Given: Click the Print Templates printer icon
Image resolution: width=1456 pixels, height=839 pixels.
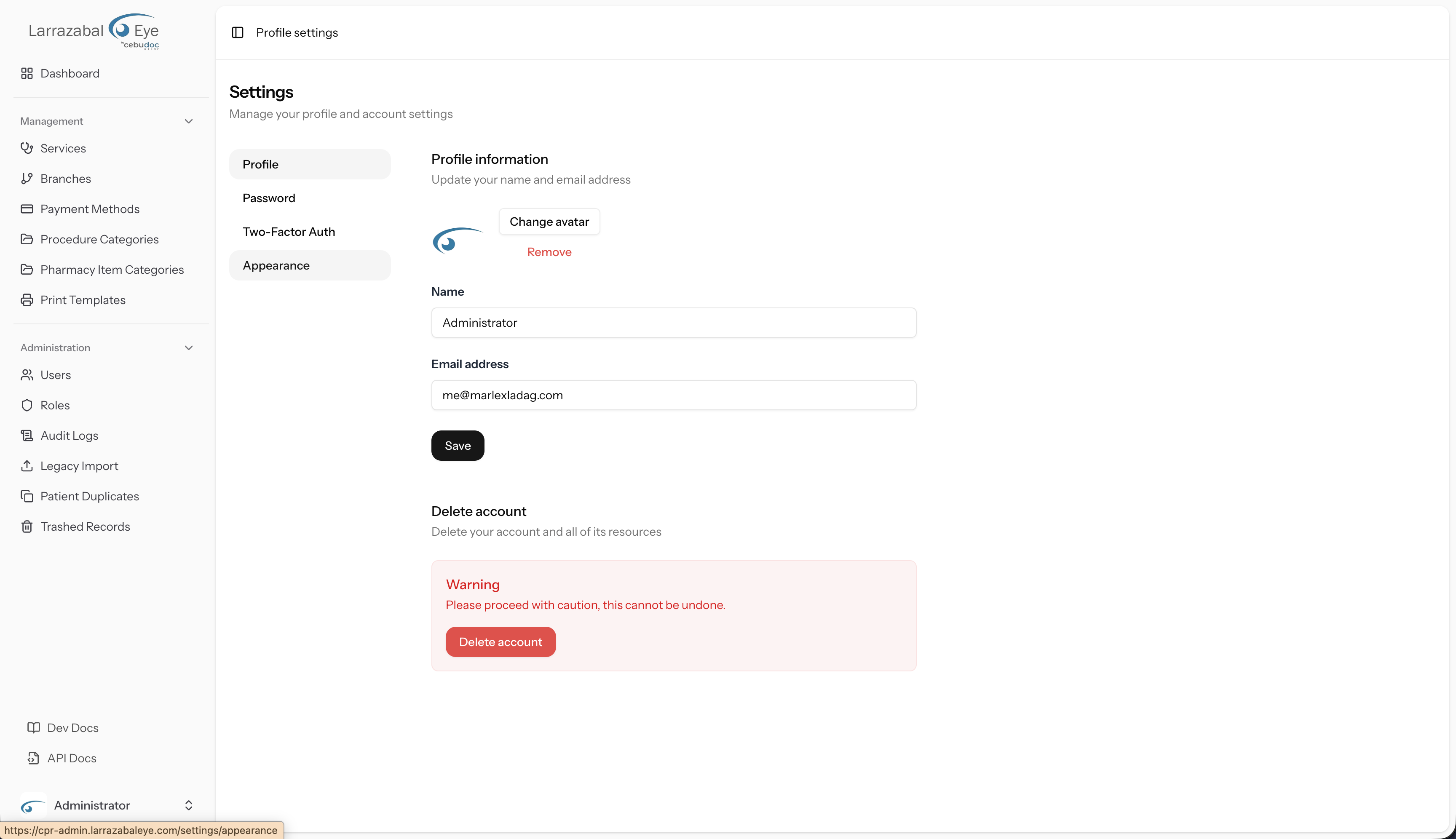Looking at the screenshot, I should pos(27,299).
